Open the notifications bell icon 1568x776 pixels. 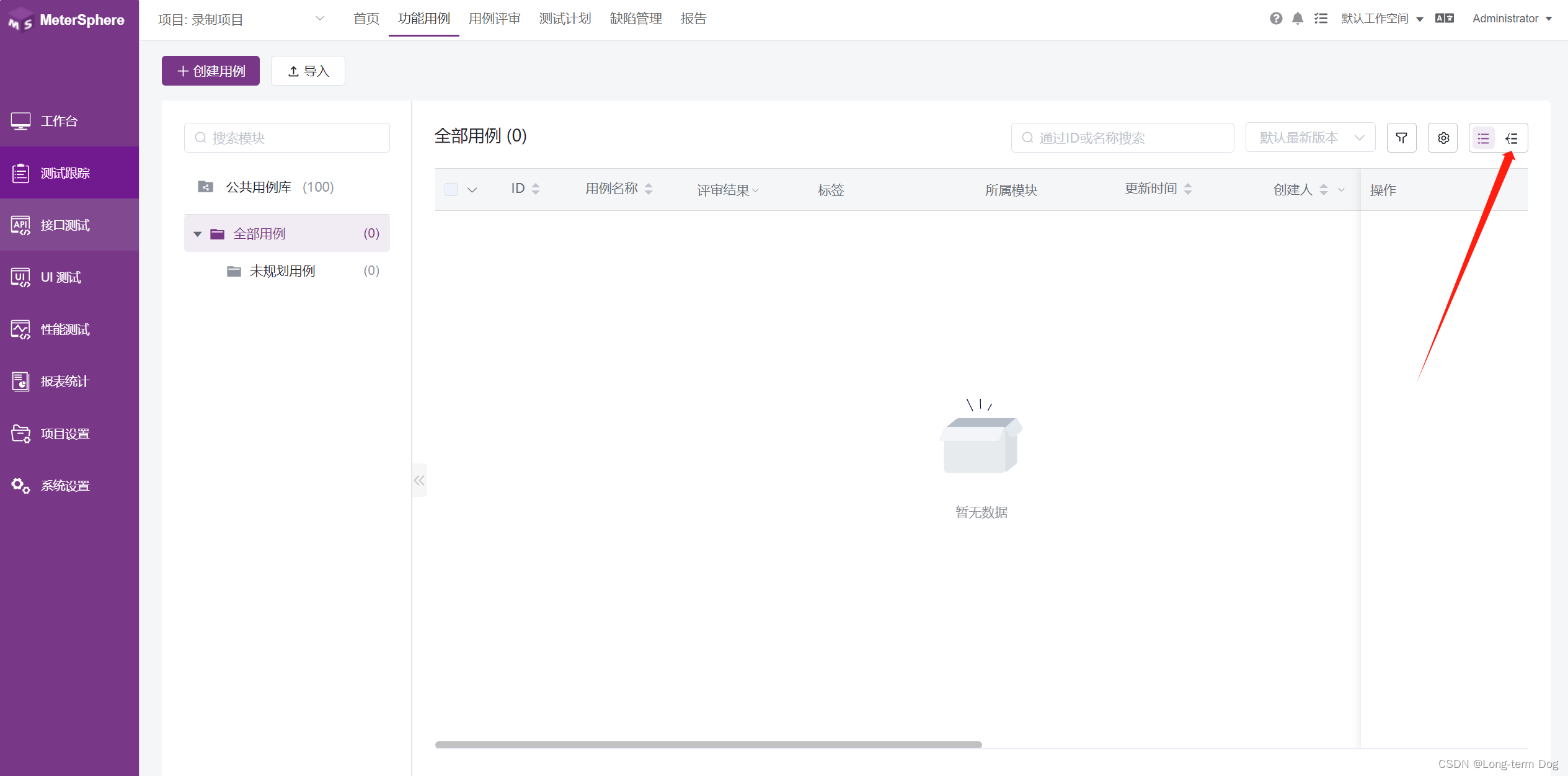[x=1297, y=19]
